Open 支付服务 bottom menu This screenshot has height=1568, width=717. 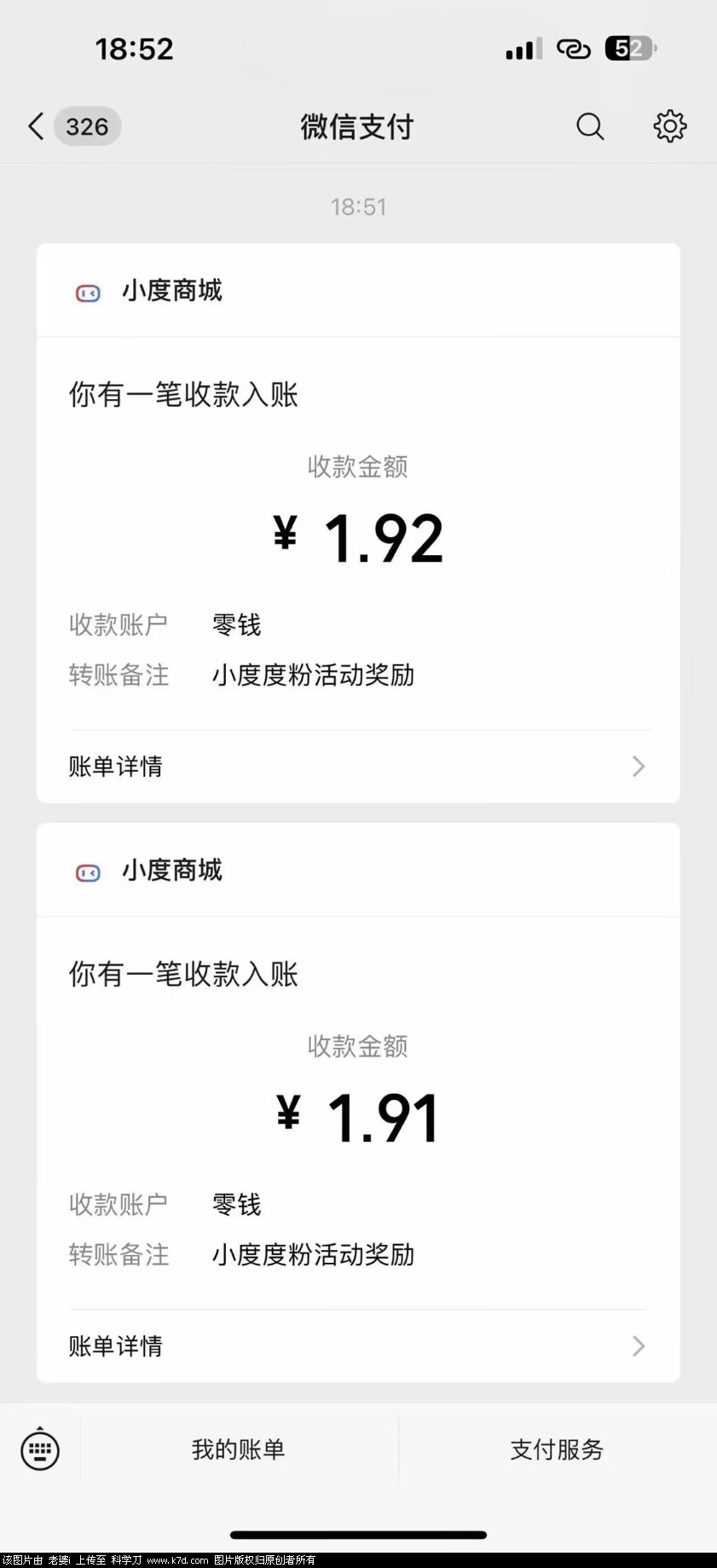tap(557, 1449)
